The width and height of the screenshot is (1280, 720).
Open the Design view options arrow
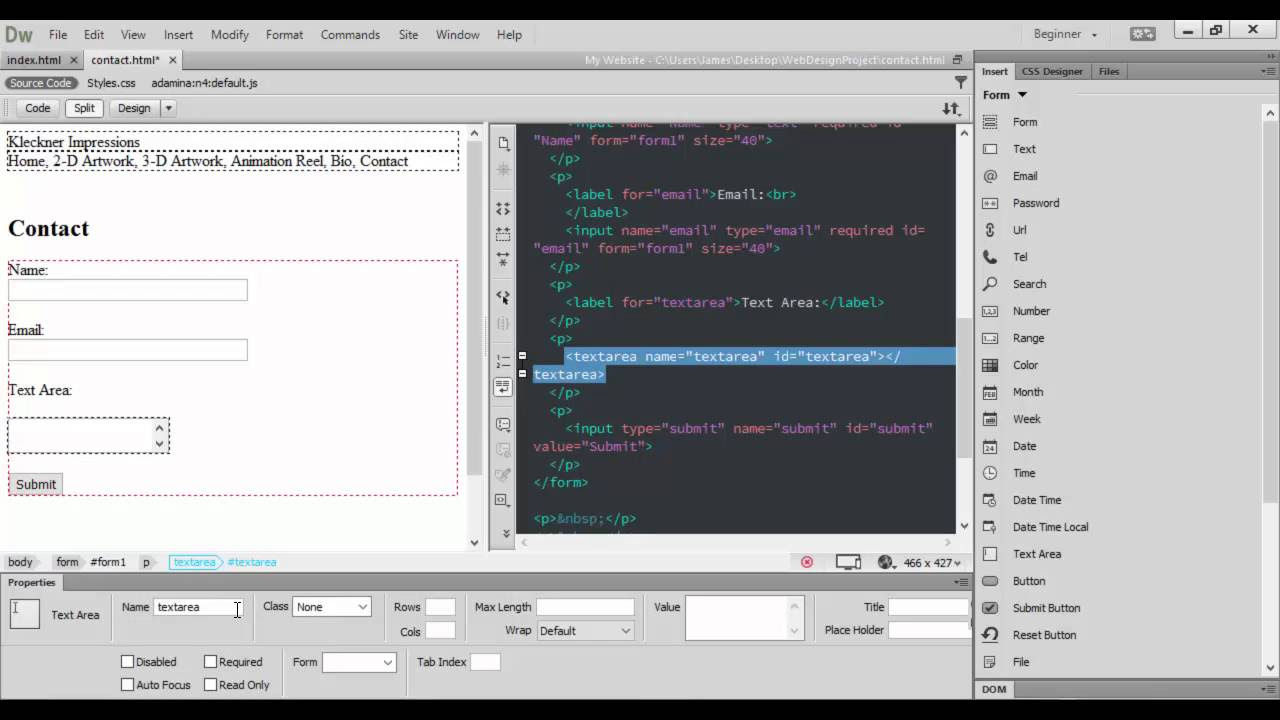tap(168, 108)
